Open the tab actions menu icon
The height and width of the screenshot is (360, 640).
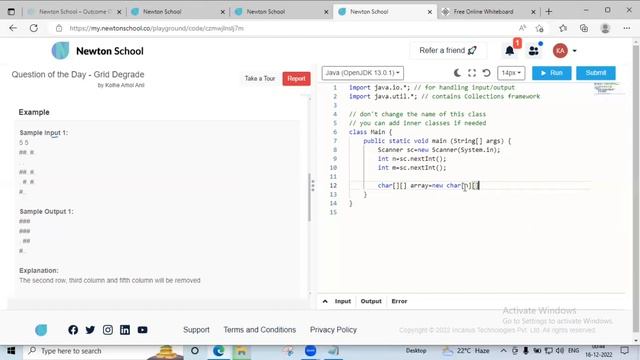(x=11, y=12)
